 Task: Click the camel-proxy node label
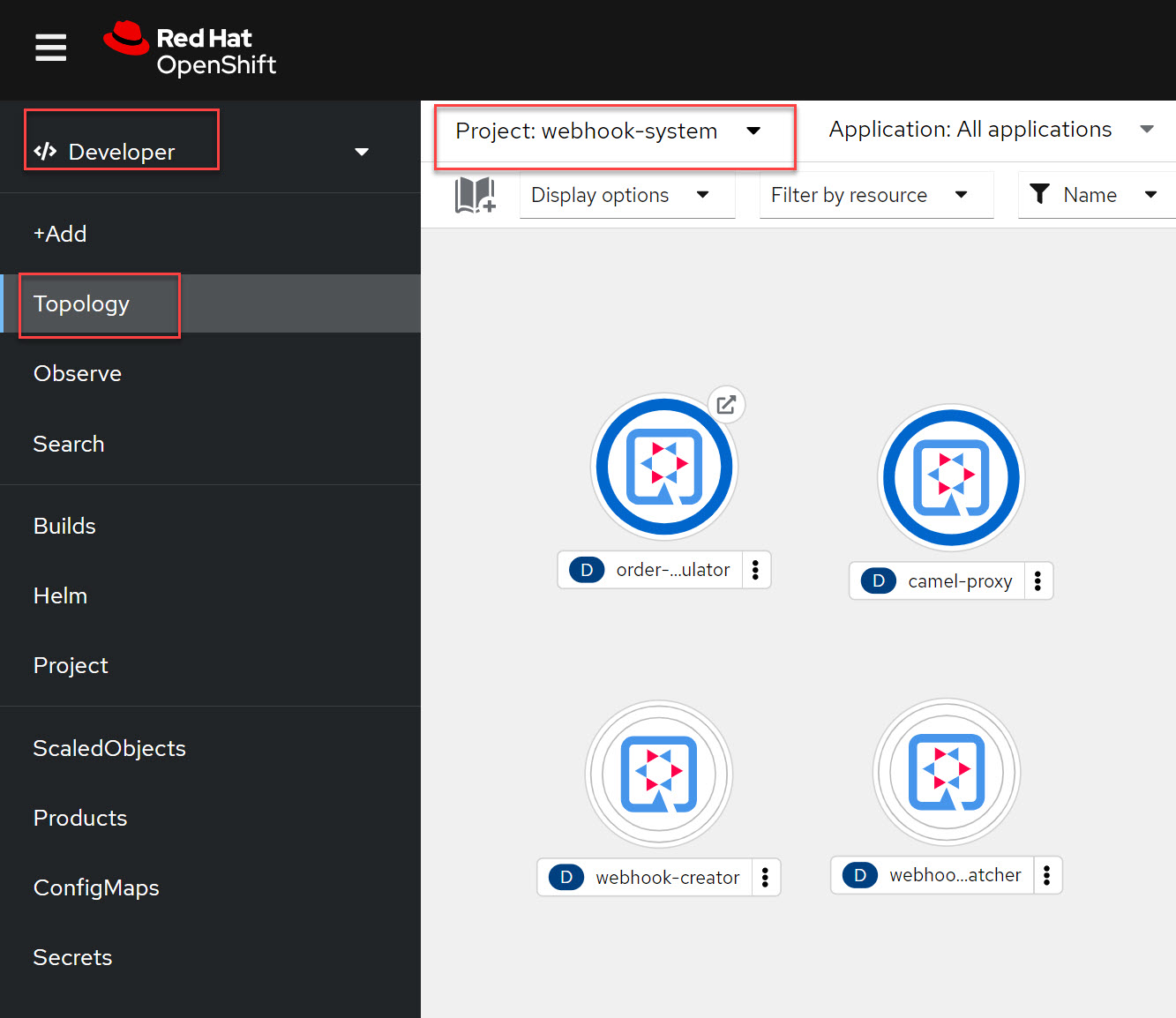960,581
